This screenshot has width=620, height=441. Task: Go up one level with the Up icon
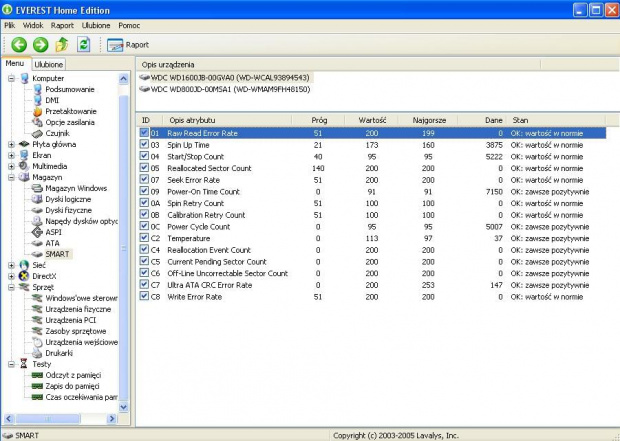(x=62, y=44)
